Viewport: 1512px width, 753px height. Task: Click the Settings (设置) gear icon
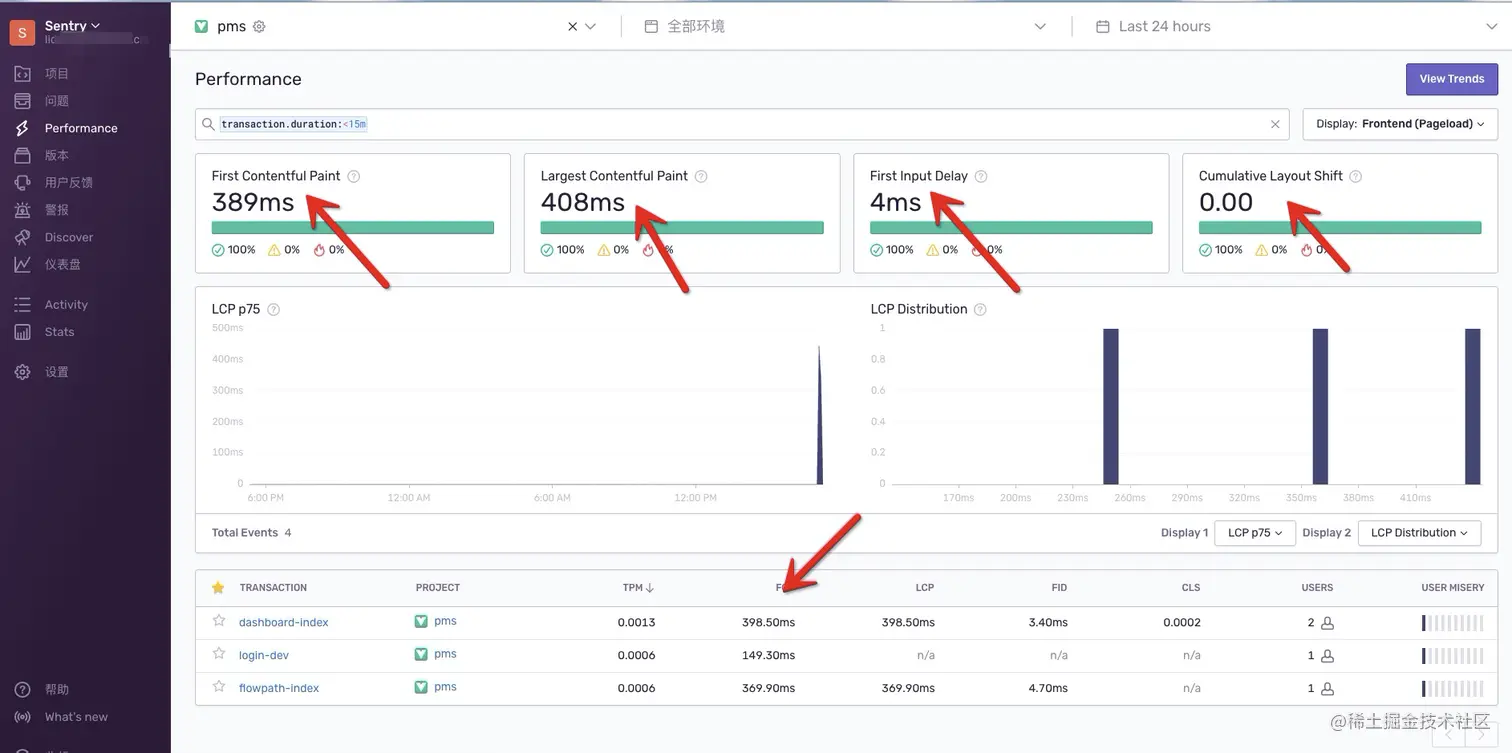(22, 372)
